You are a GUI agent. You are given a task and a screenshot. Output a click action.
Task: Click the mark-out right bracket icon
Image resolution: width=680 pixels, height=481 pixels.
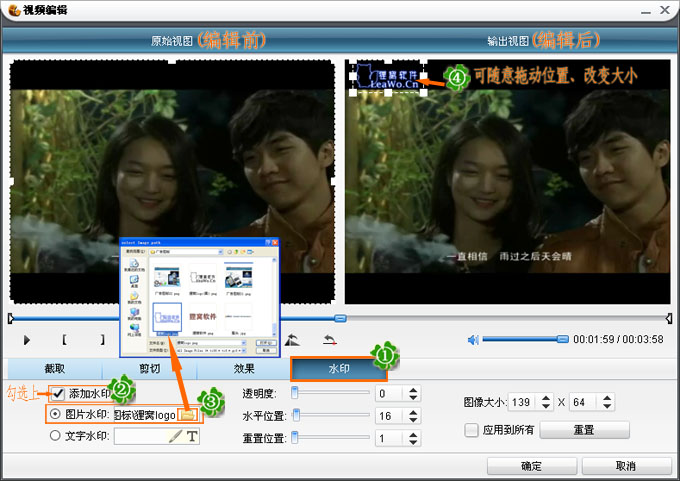[x=101, y=340]
